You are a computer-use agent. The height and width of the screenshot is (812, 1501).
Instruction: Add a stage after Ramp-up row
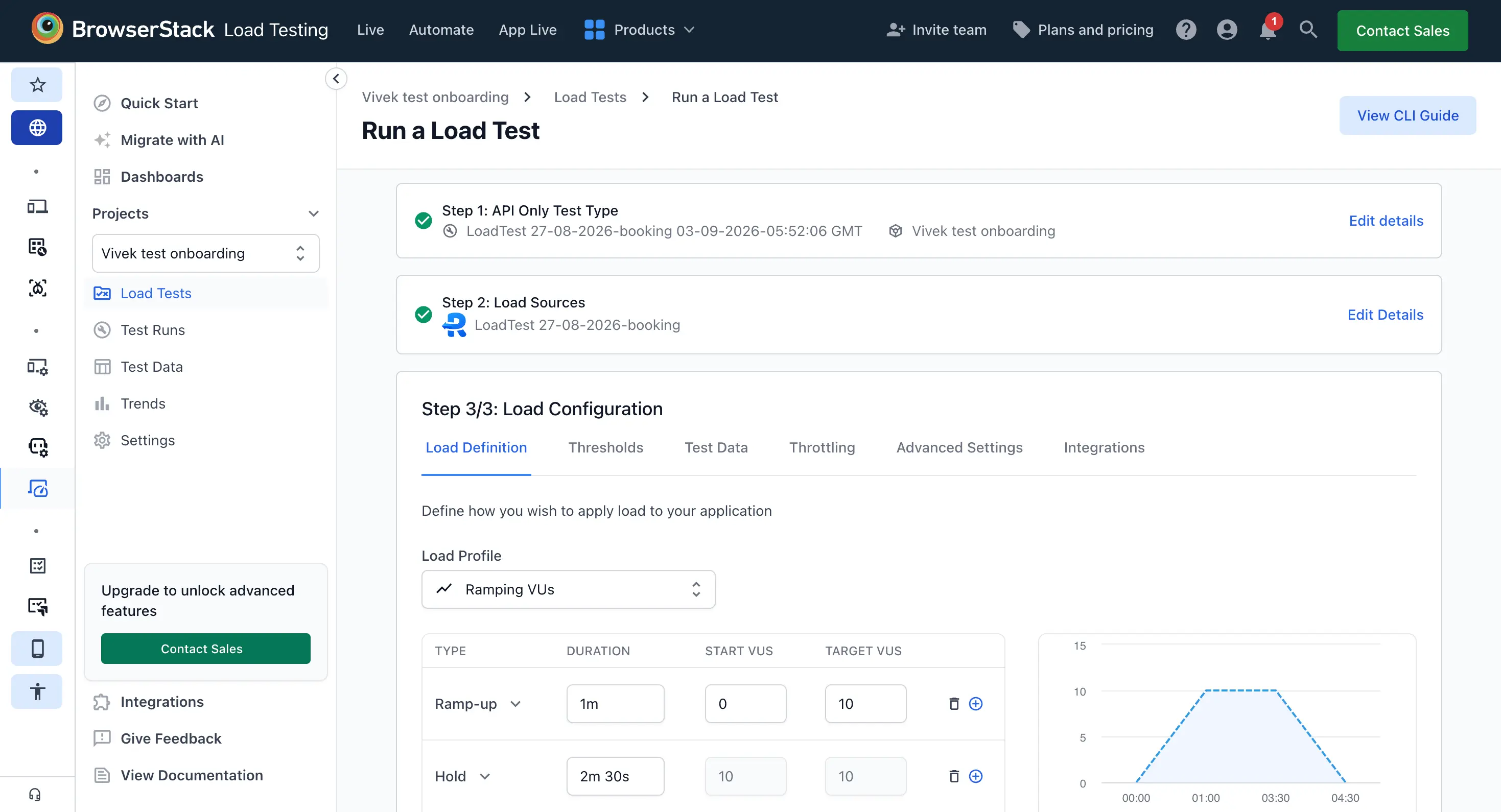tap(975, 704)
